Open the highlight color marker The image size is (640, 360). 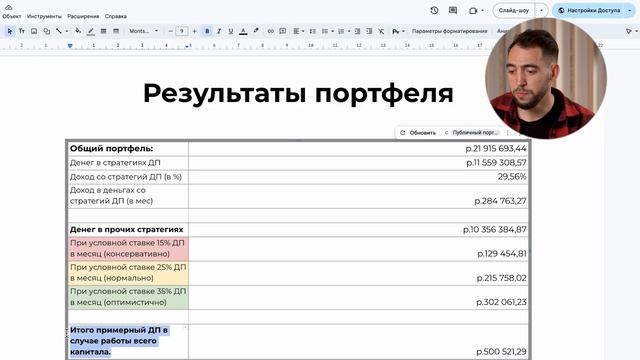pyautogui.click(x=256, y=31)
